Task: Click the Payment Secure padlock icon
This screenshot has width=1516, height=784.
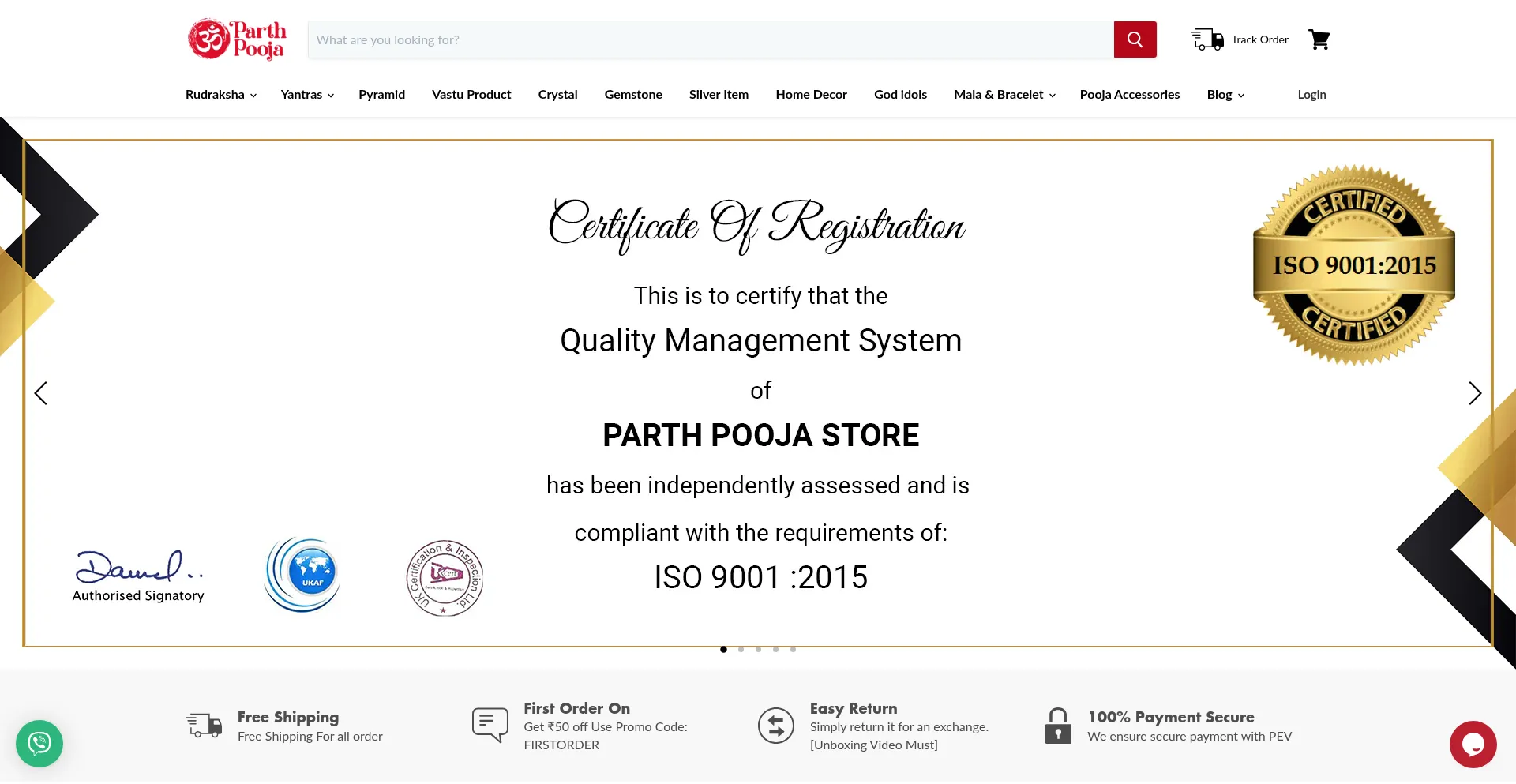Action: (1058, 725)
